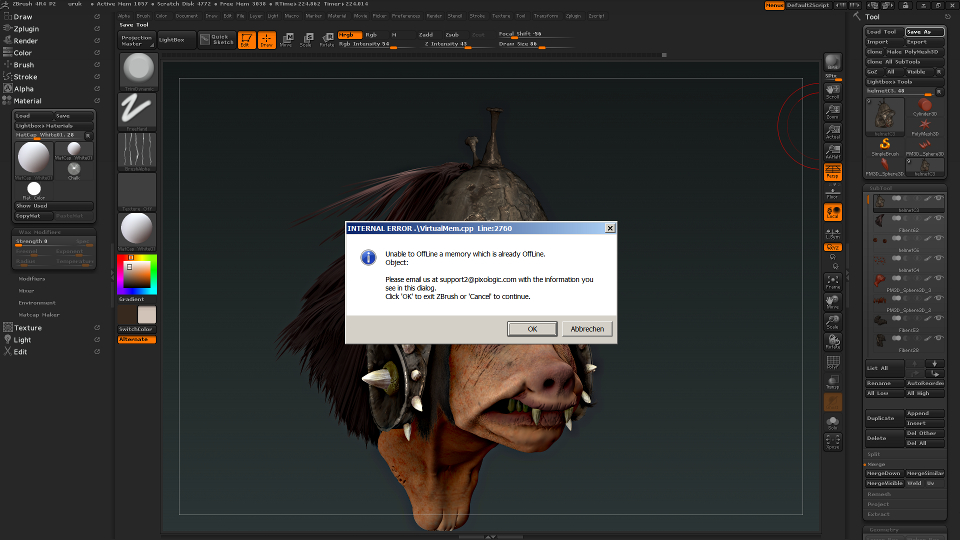
Task: Pick a color in the color picker
Action: click(x=137, y=274)
